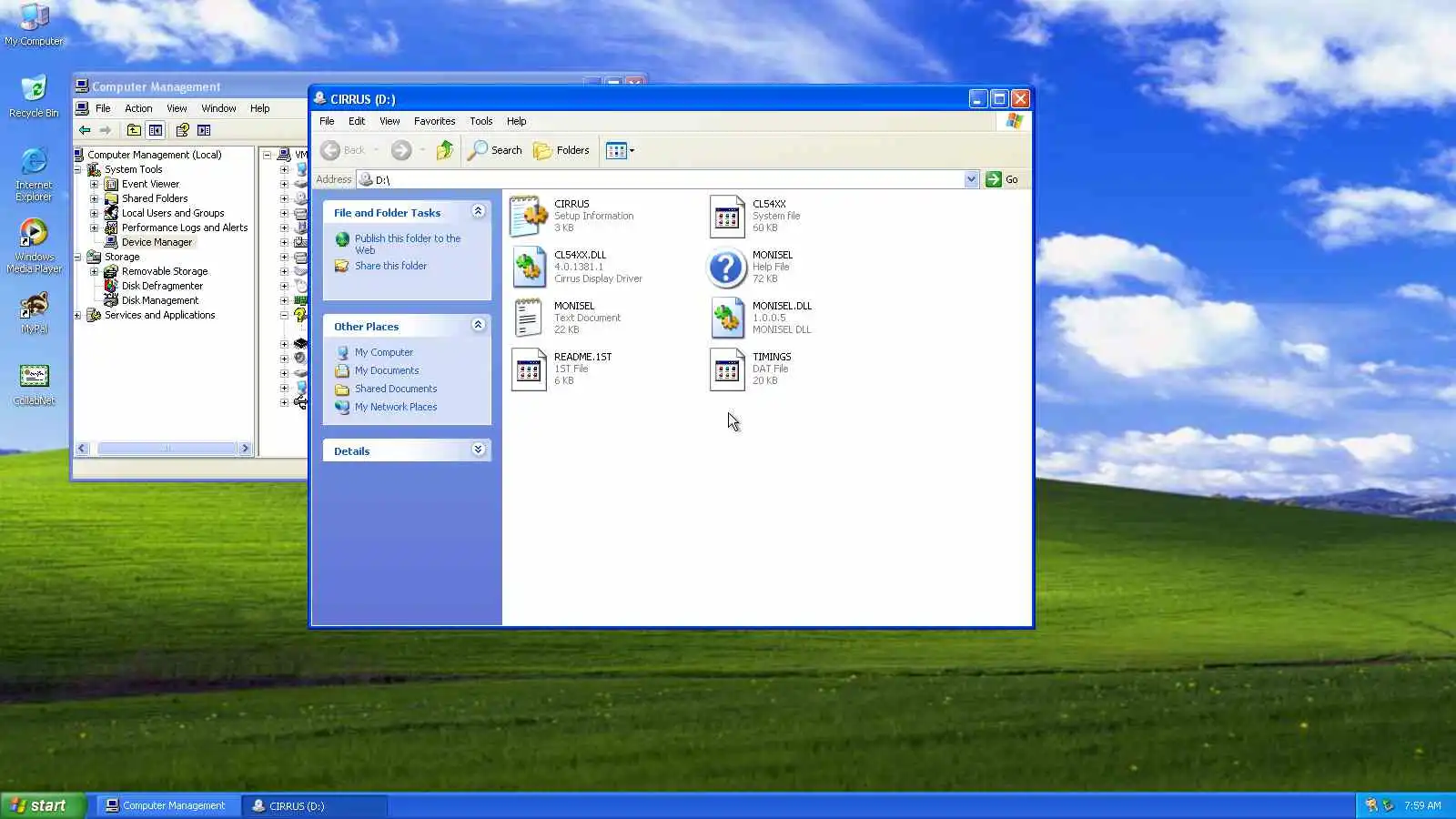Image resolution: width=1456 pixels, height=819 pixels.
Task: Select the MONISEL.DLL file icon
Action: click(x=727, y=318)
